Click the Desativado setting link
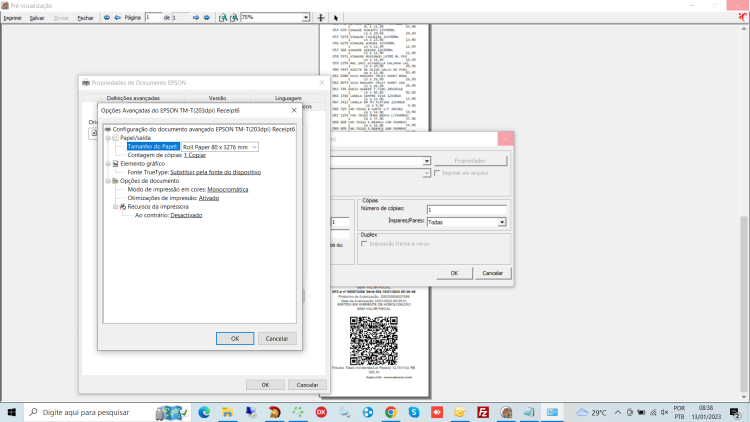 click(186, 215)
